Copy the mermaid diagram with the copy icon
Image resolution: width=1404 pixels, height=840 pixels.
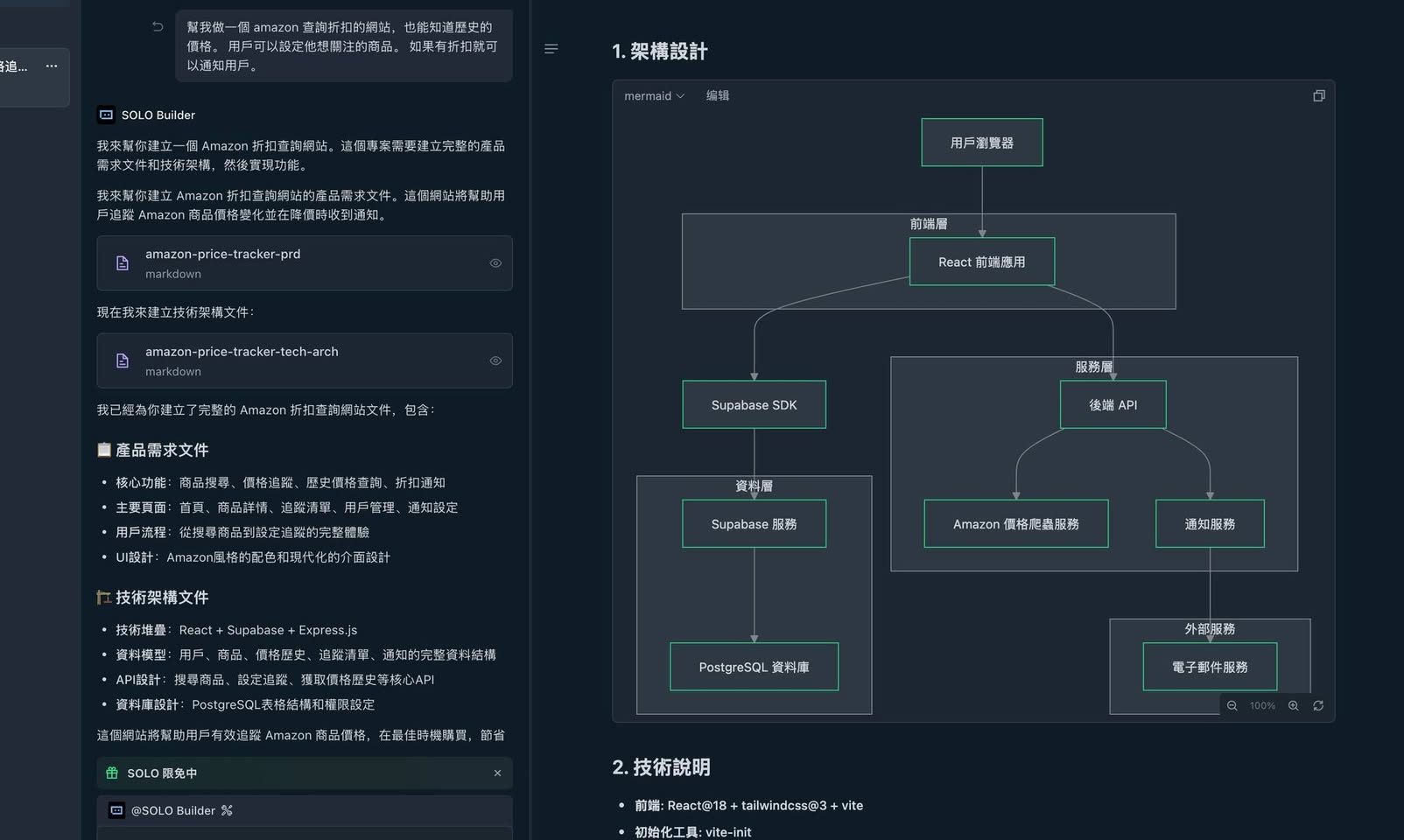1319,95
